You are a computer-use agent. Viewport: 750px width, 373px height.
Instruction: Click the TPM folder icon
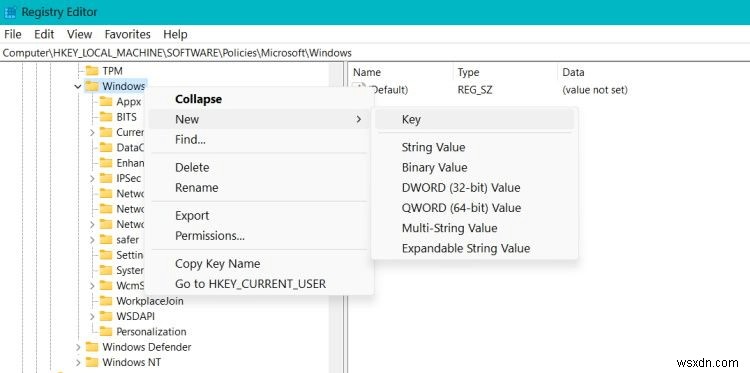coord(92,71)
